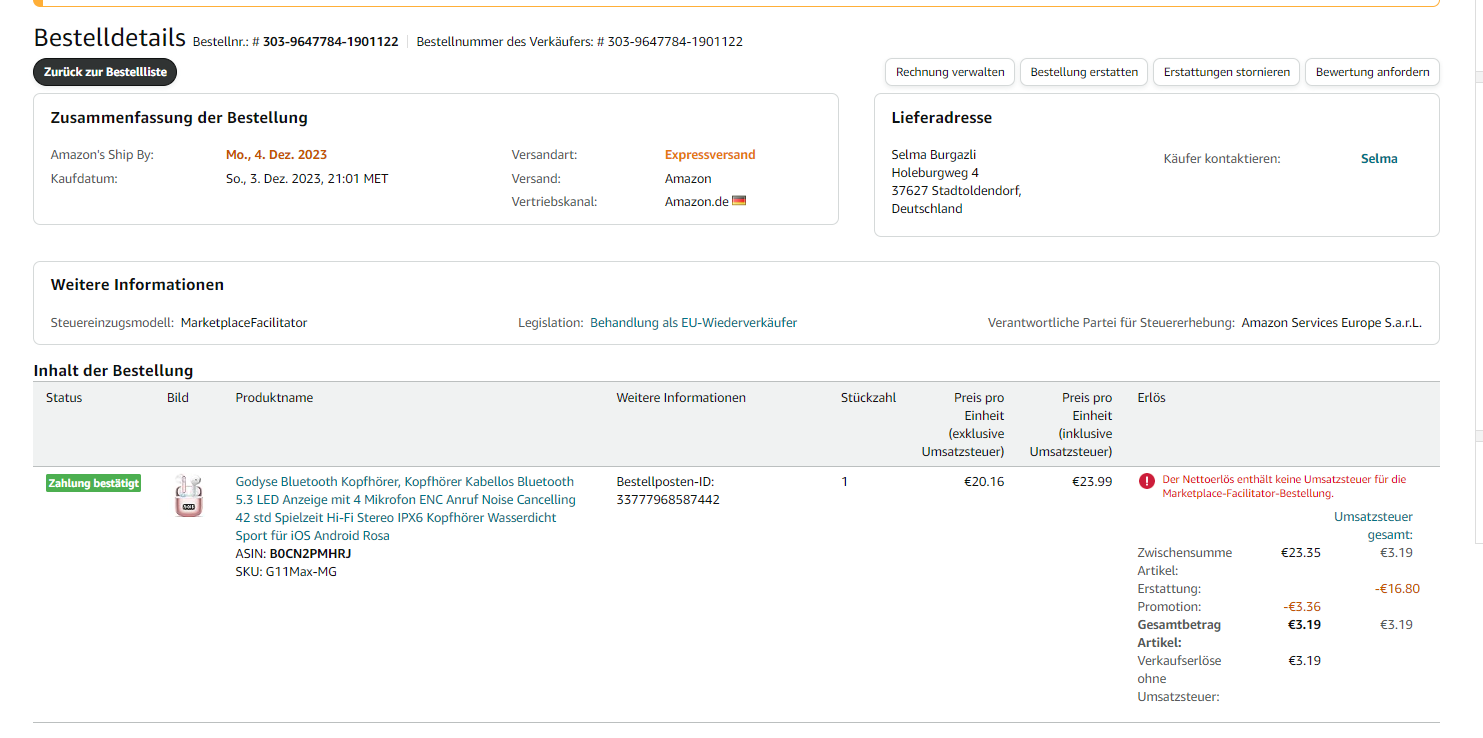Click the green Zahlung bestätigt status badge

pyautogui.click(x=94, y=484)
